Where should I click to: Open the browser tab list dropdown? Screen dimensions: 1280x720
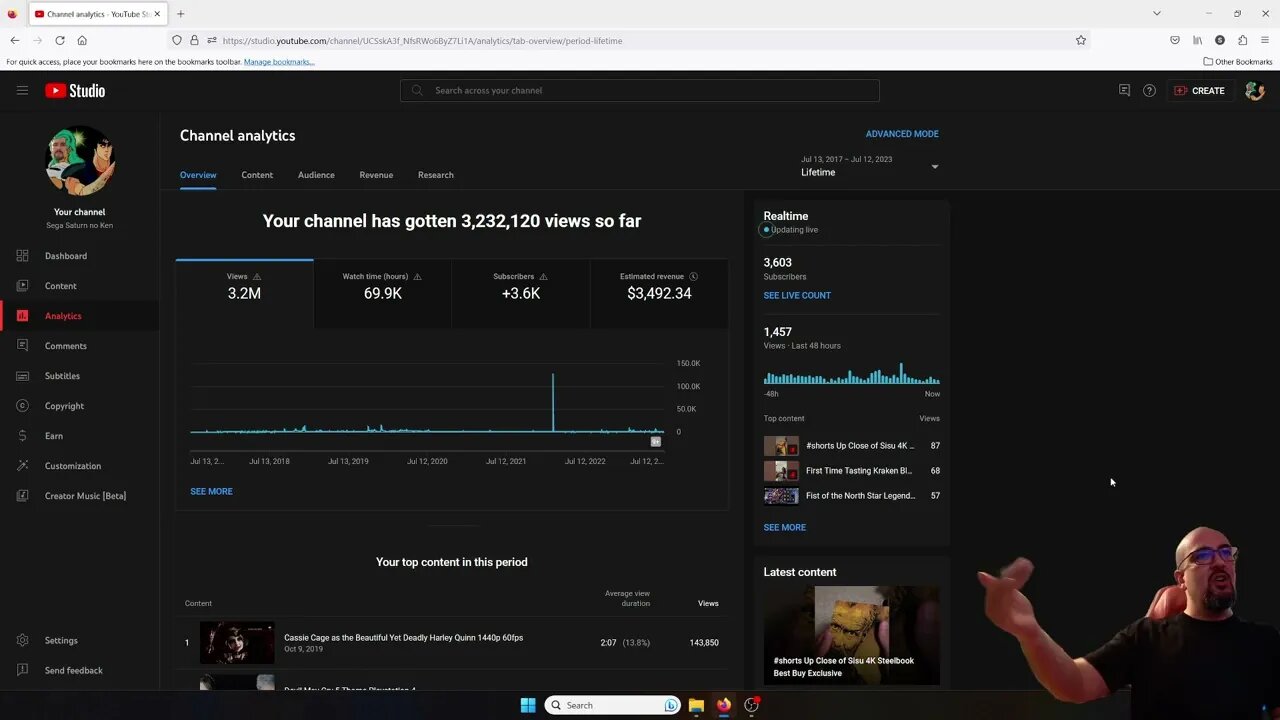point(1156,14)
